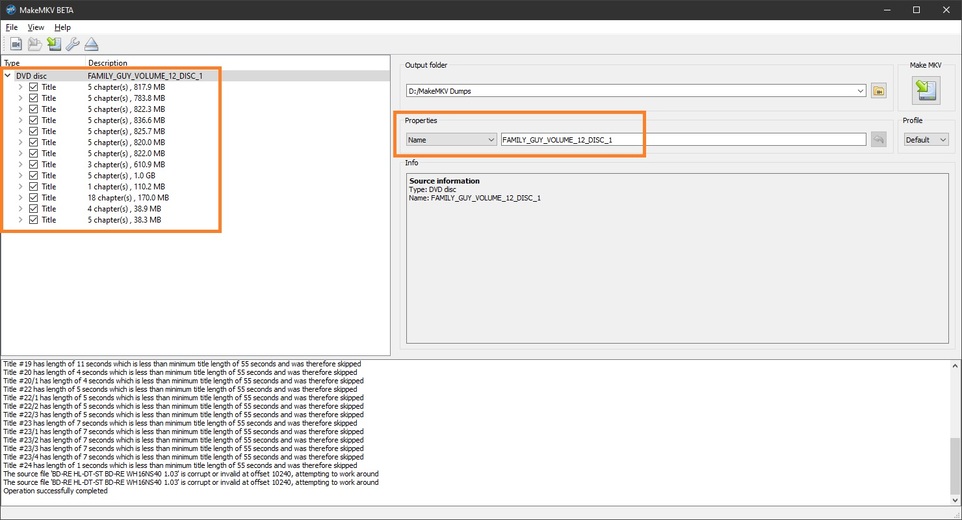Toggle checkbox for the 836.6 MB title
The width and height of the screenshot is (962, 520).
point(33,120)
